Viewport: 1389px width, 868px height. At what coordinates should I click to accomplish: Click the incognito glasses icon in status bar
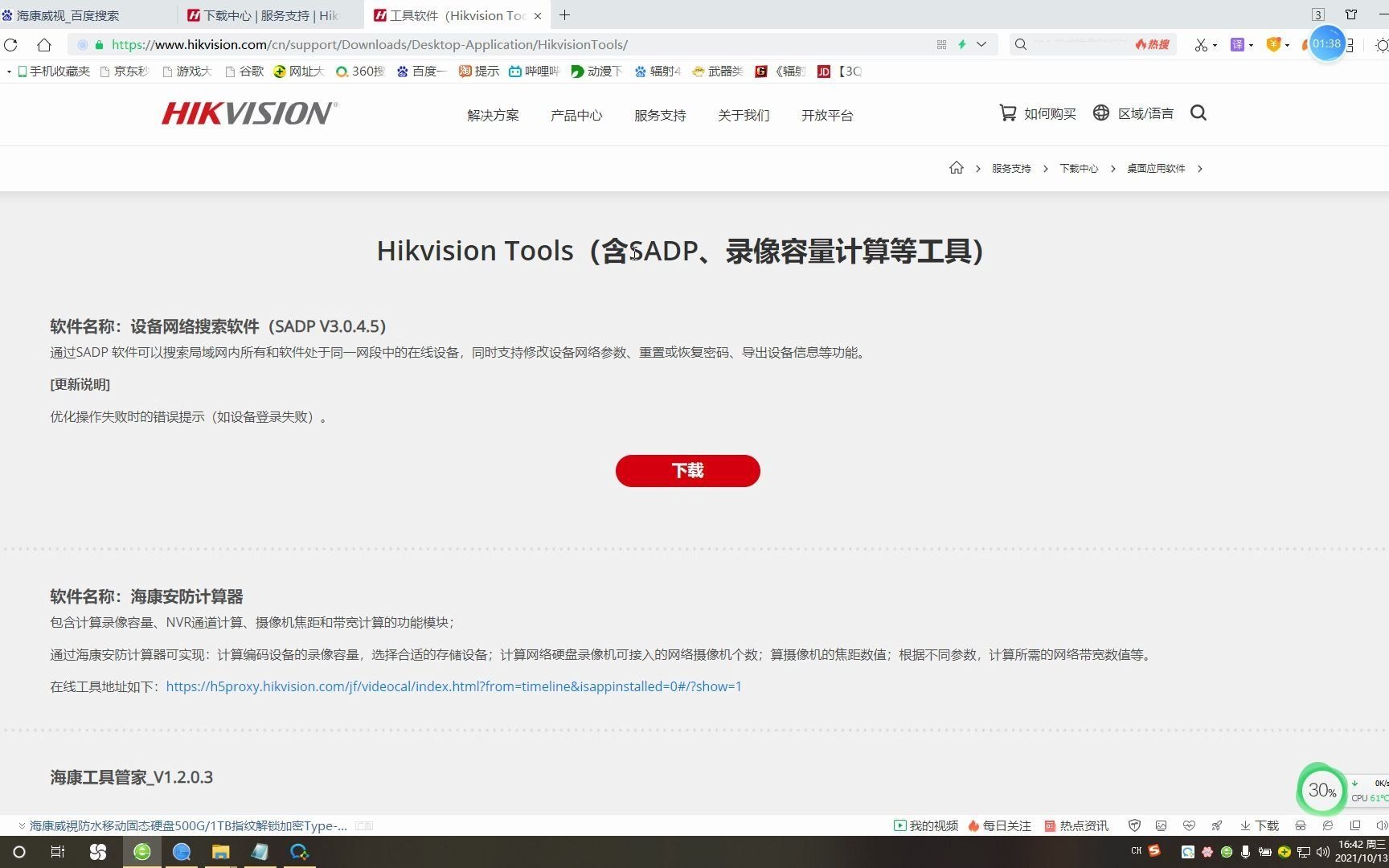(1300, 825)
